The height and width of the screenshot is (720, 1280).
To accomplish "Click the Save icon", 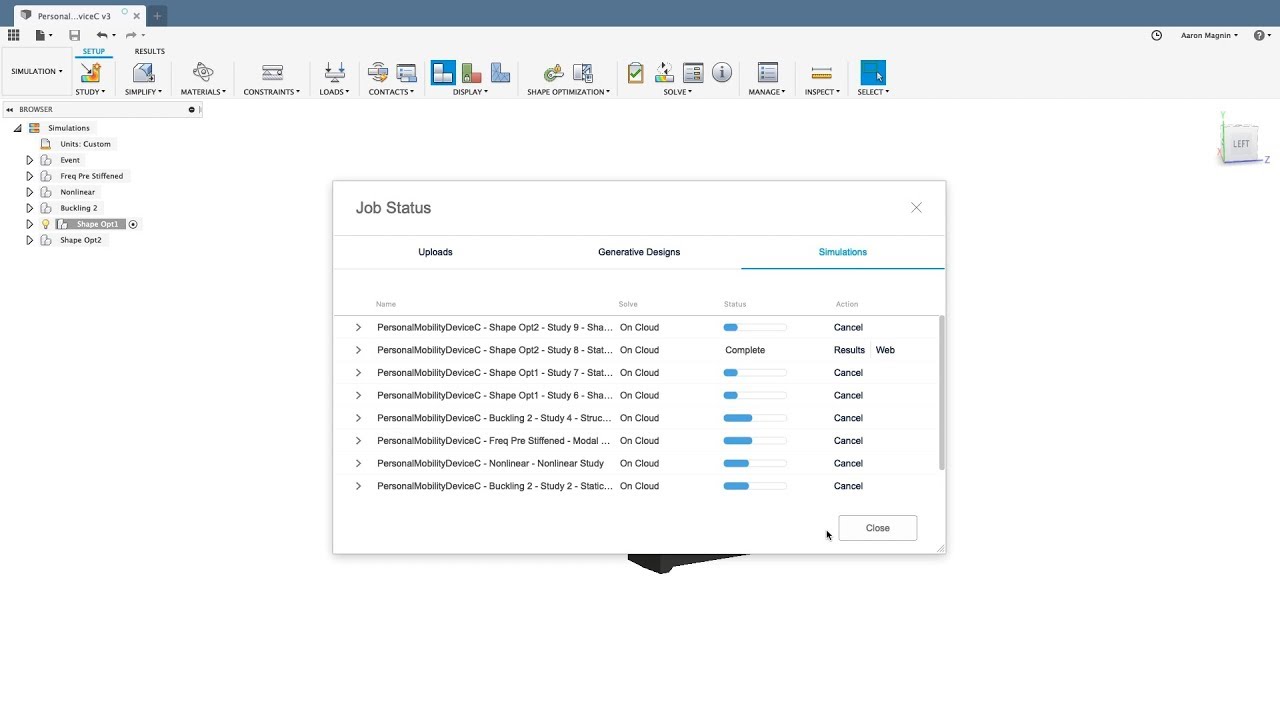I will pos(74,35).
